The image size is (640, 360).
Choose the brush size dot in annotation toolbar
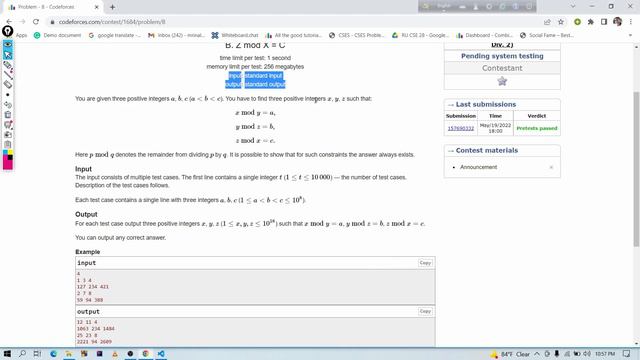pos(8,95)
